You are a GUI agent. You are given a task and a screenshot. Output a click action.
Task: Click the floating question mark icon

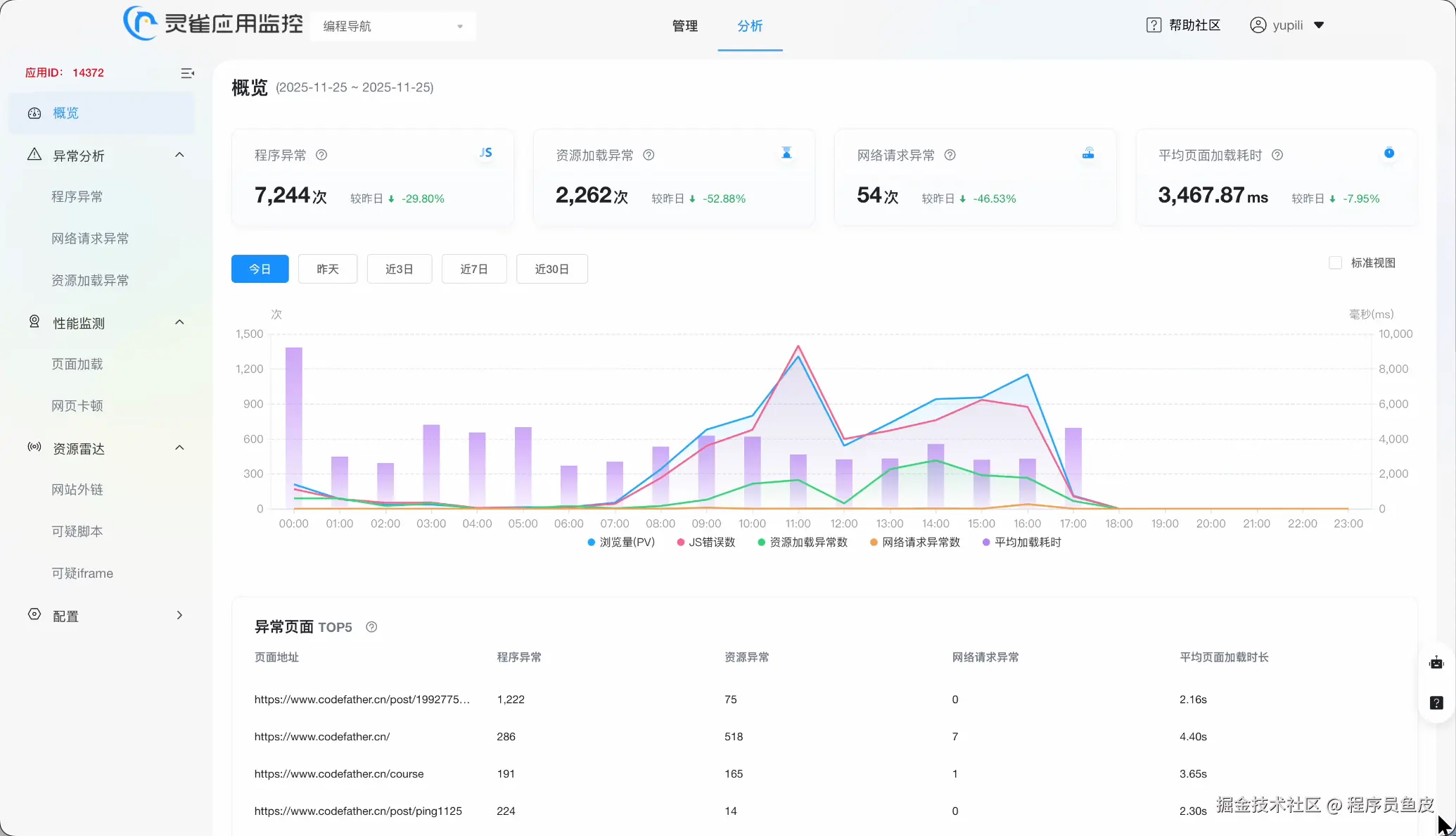1436,703
